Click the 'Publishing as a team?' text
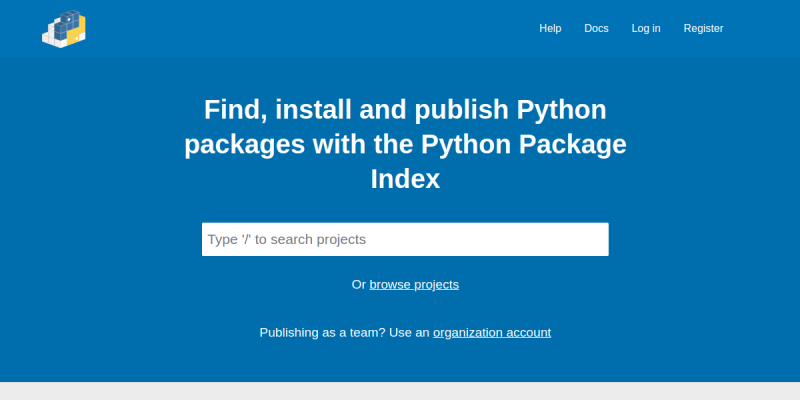The height and width of the screenshot is (400, 800). click(322, 333)
